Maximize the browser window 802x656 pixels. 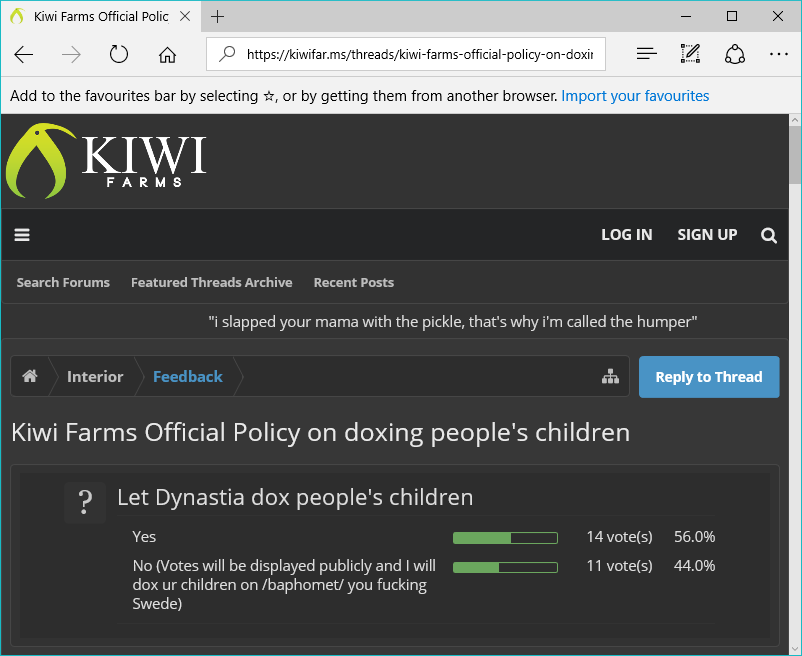732,16
